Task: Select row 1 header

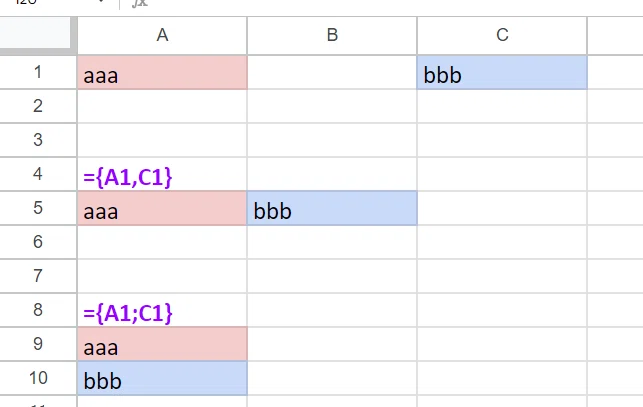Action: pos(38,72)
